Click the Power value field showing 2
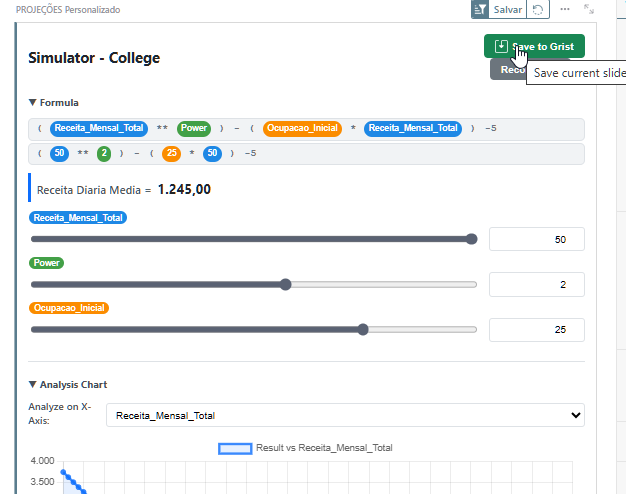This screenshot has height=494, width=626. (536, 285)
